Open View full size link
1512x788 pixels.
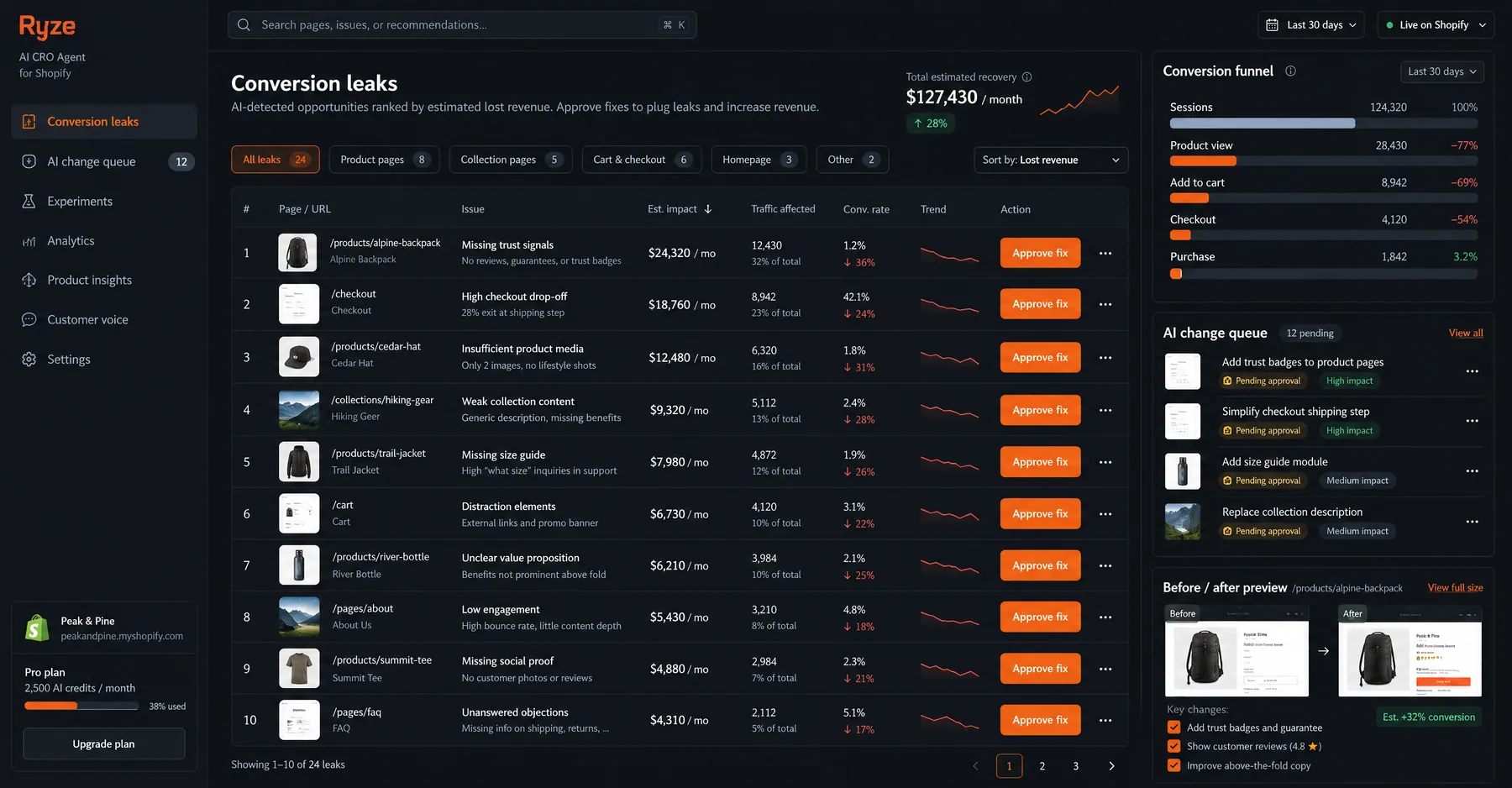(1455, 588)
